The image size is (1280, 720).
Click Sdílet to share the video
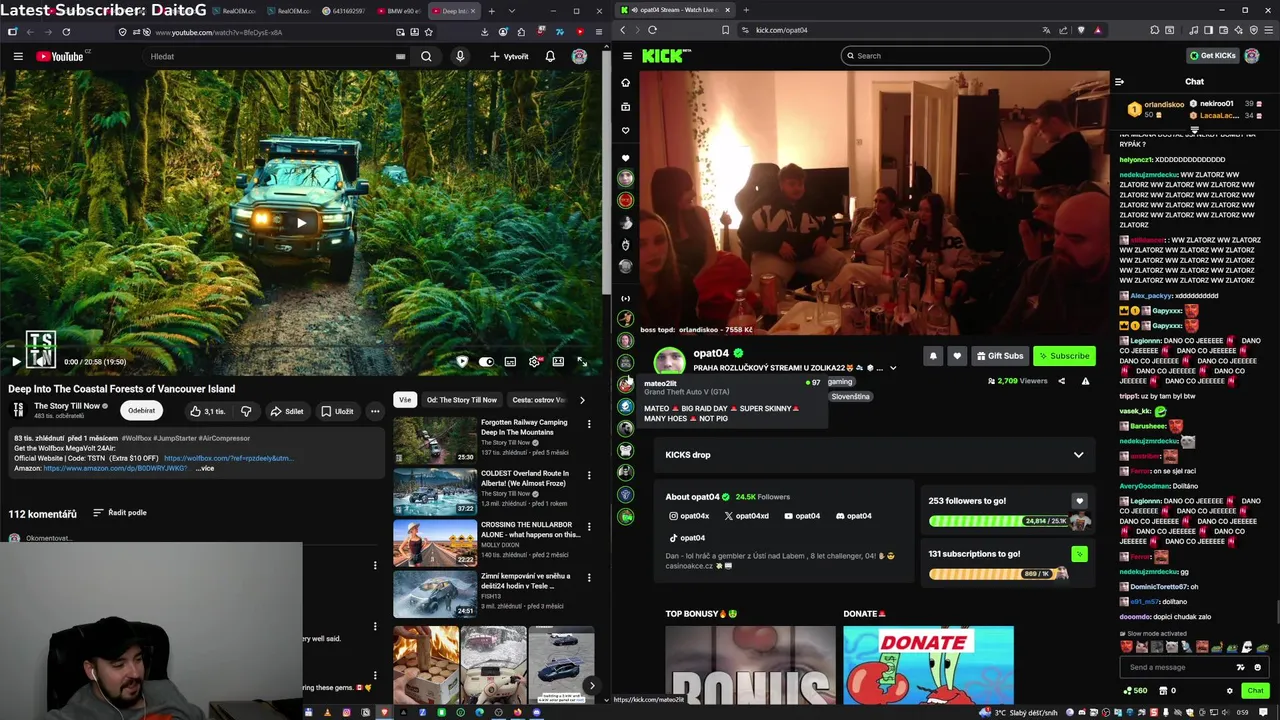pos(286,411)
